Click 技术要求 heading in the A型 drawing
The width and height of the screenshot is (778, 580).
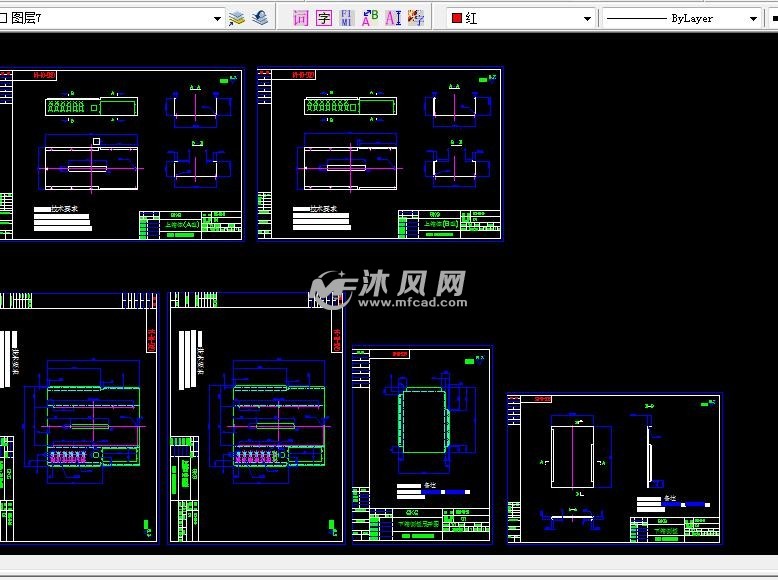click(65, 209)
